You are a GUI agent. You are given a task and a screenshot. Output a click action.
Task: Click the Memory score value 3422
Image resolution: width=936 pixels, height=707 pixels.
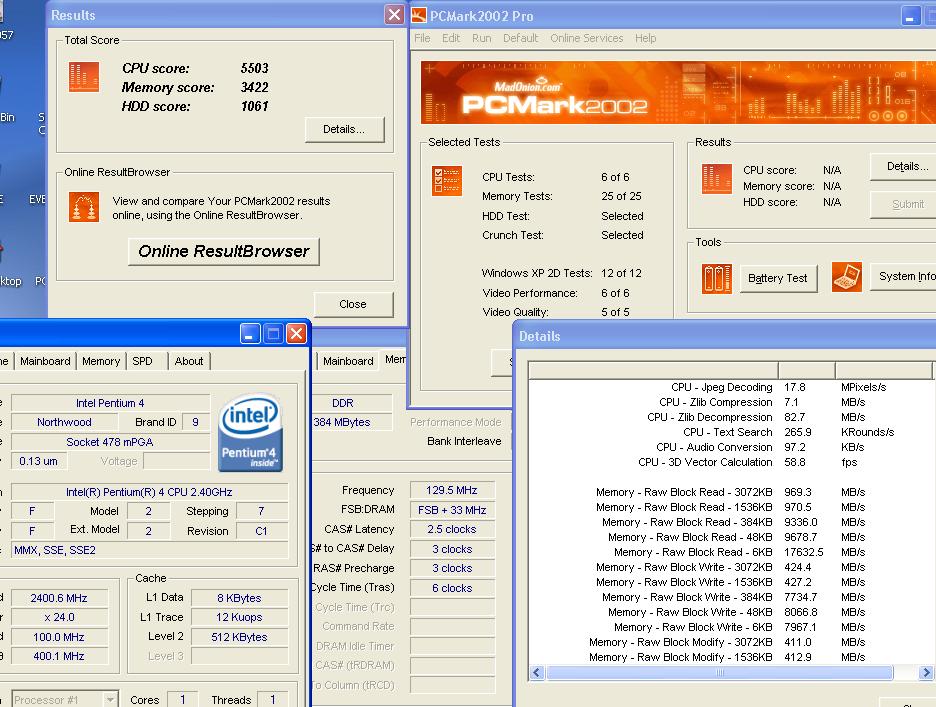(255, 87)
